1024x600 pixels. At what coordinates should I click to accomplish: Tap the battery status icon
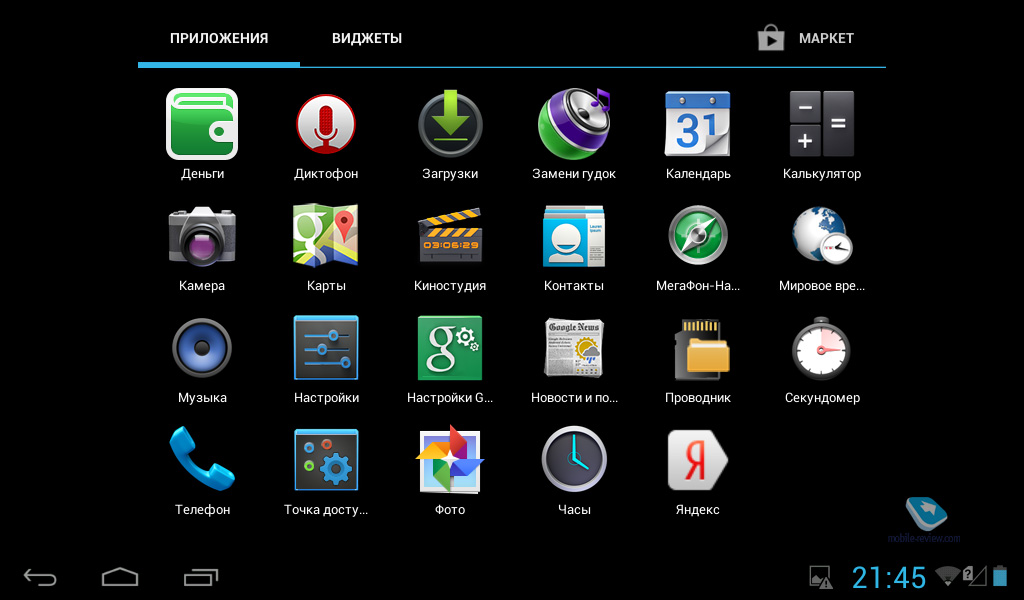click(x=1000, y=576)
